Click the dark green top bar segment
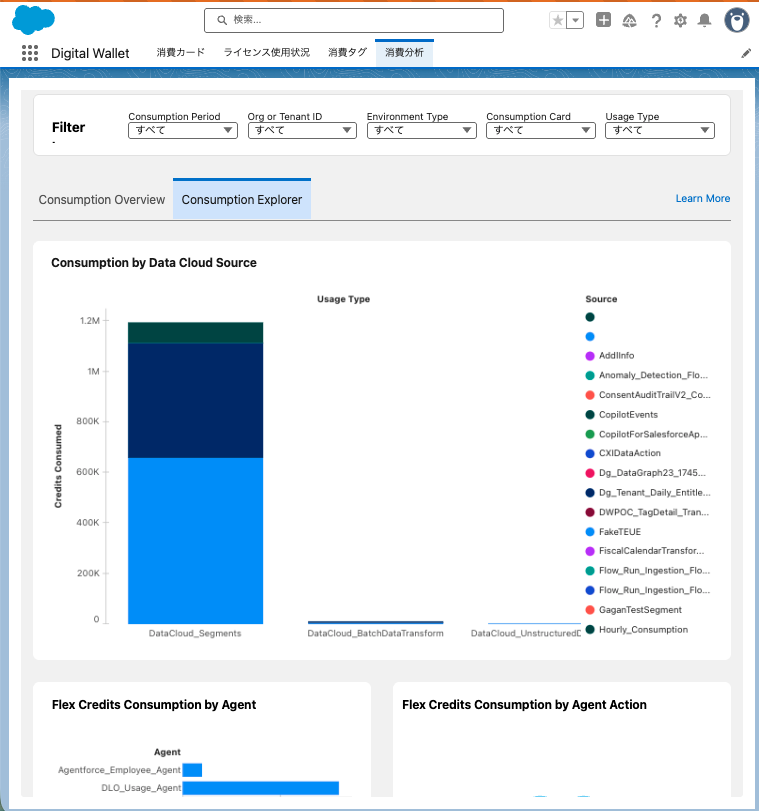 click(x=196, y=333)
